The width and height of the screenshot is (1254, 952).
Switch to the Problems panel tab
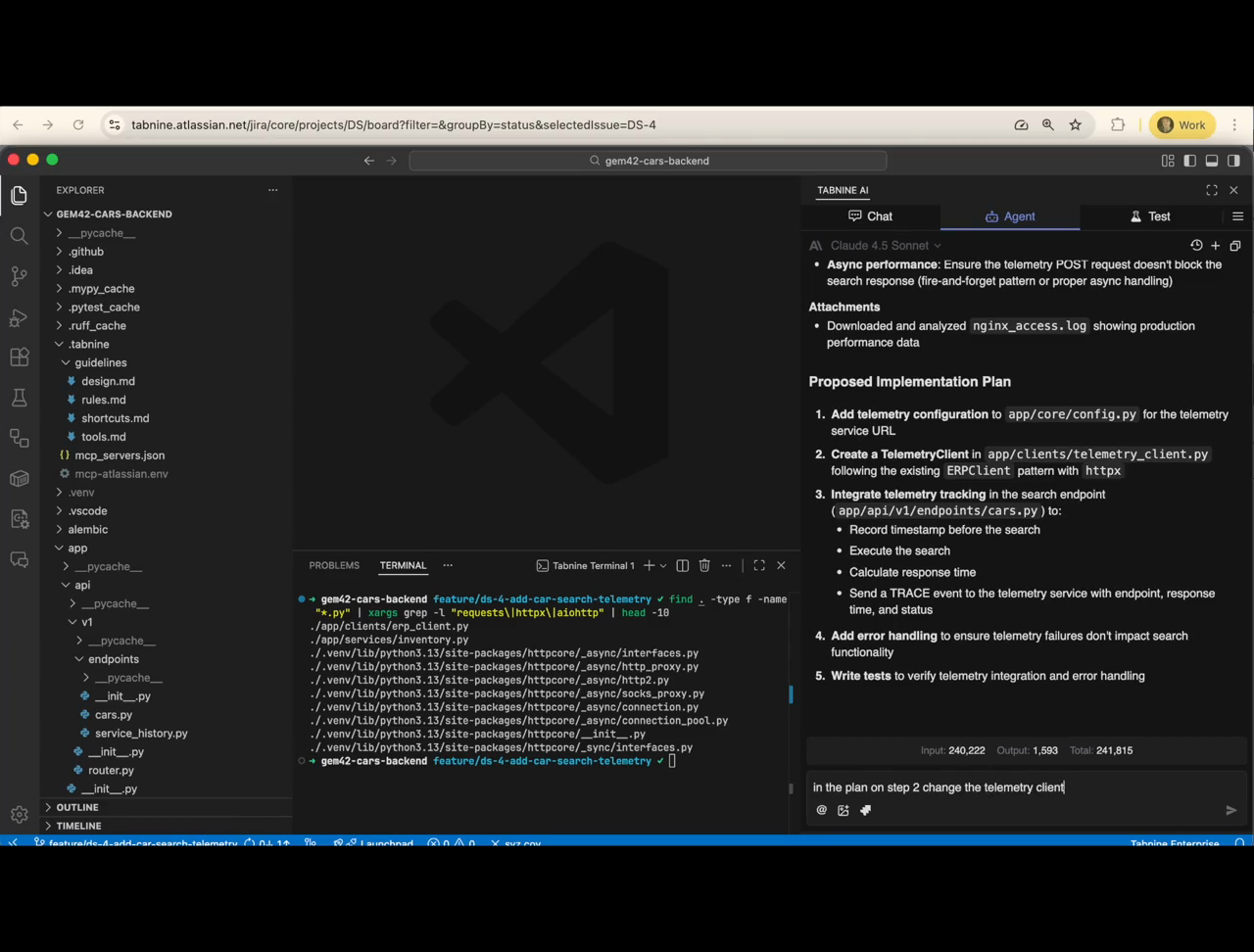(334, 565)
